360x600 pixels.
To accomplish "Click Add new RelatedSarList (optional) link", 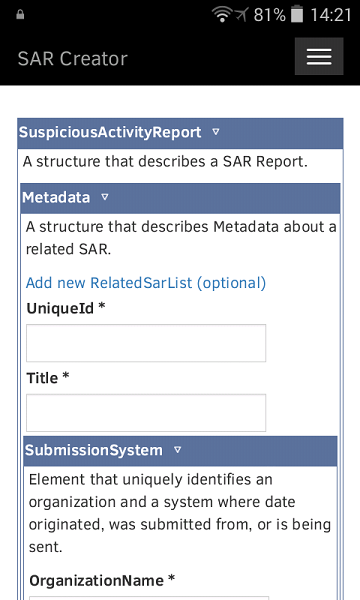I will click(146, 283).
